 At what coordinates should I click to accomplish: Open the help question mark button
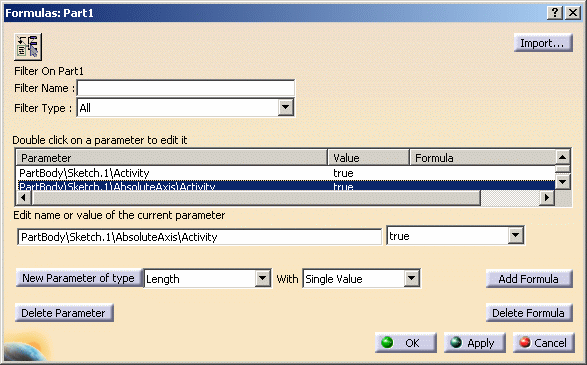coord(555,13)
